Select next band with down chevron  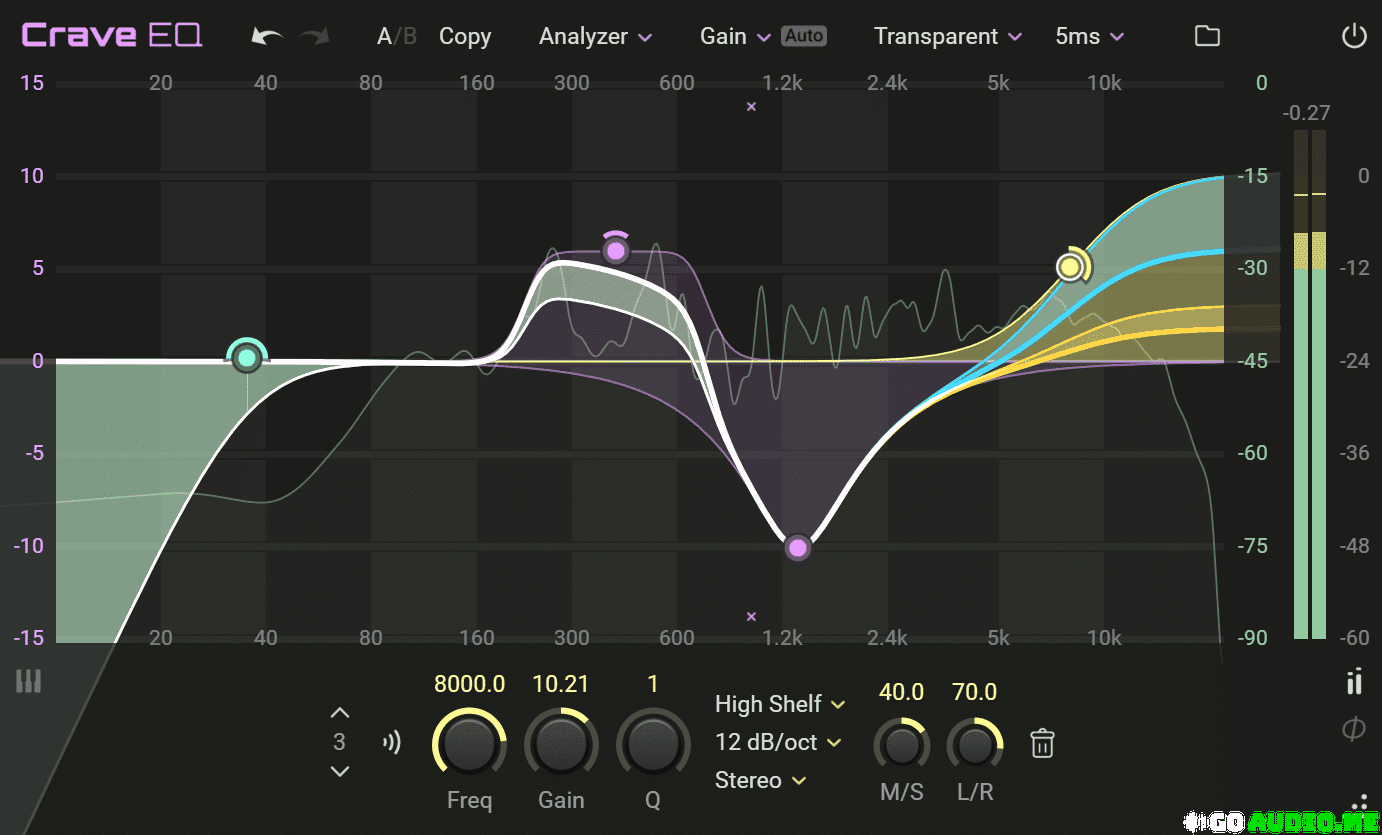[x=340, y=771]
